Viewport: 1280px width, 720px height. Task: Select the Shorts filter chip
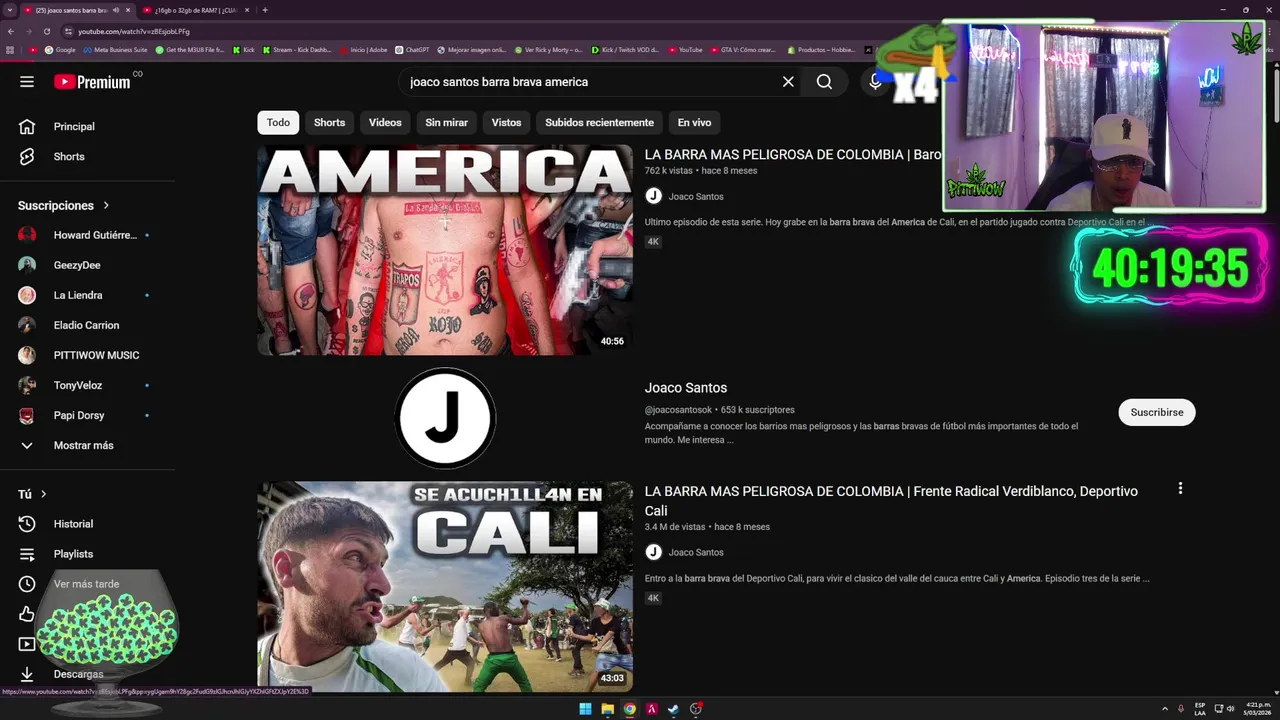coord(329,122)
